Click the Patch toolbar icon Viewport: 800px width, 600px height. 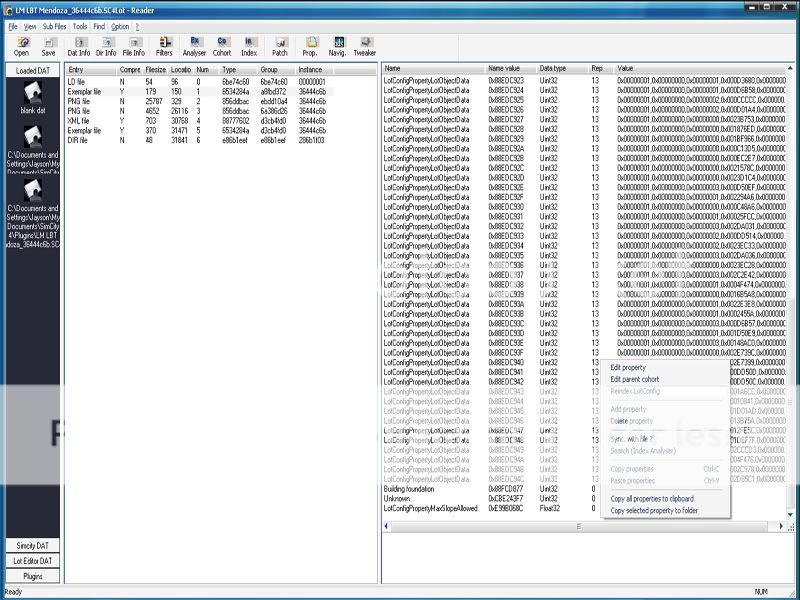280,45
